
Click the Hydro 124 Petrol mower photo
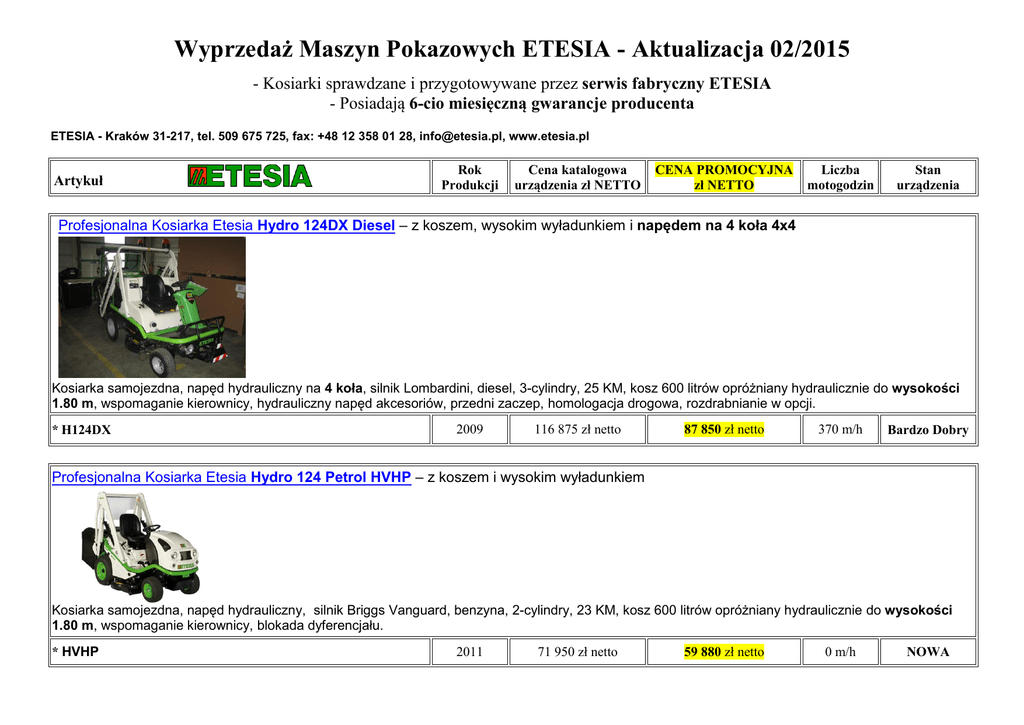pyautogui.click(x=140, y=545)
